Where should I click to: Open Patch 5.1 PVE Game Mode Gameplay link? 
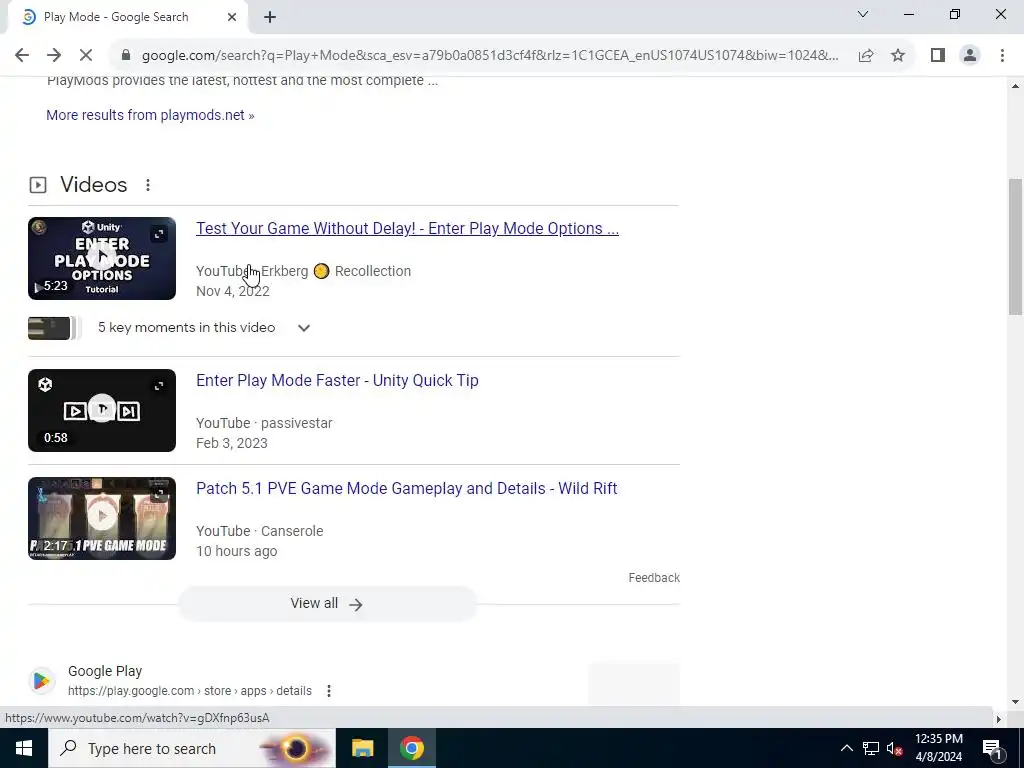coord(407,488)
